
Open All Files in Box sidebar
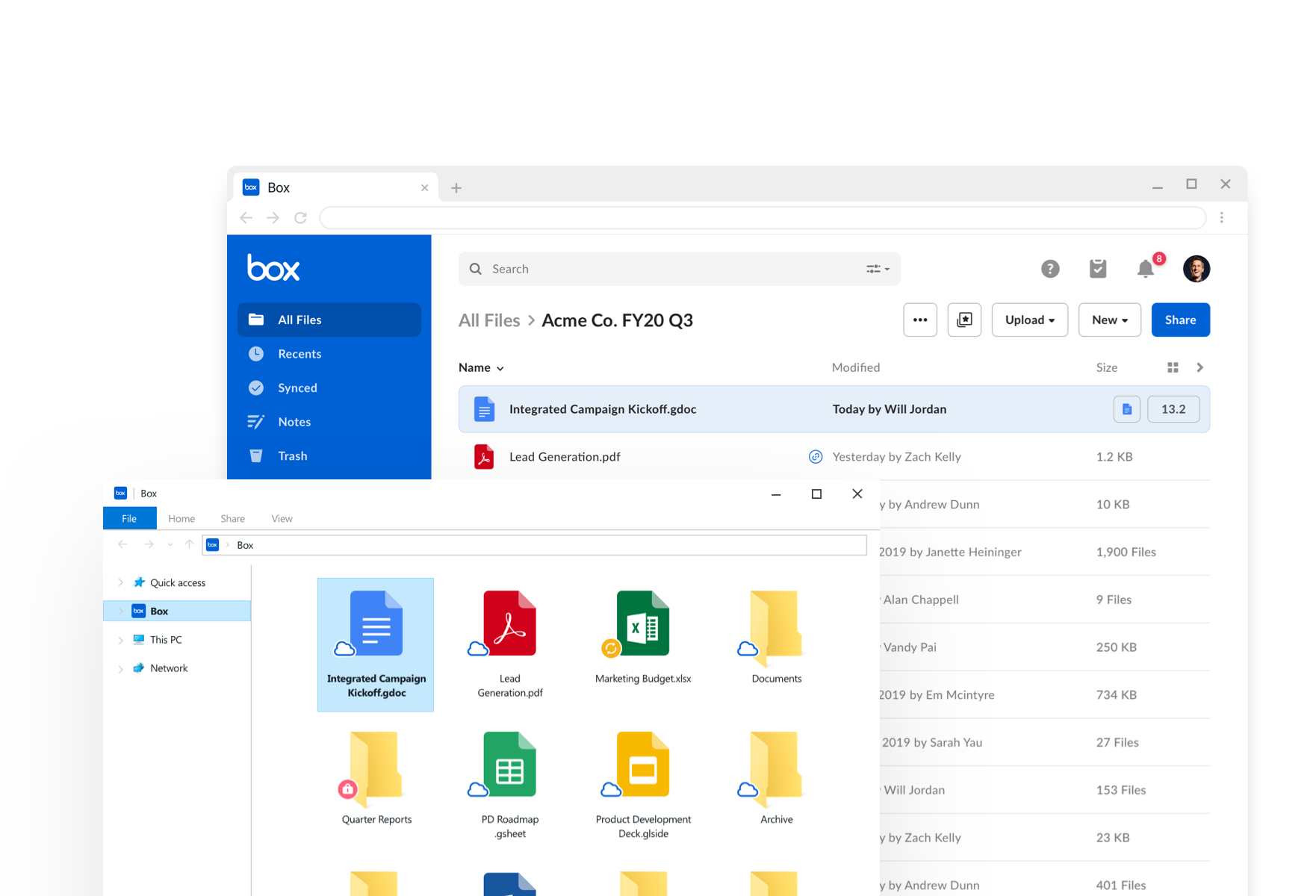pos(329,320)
